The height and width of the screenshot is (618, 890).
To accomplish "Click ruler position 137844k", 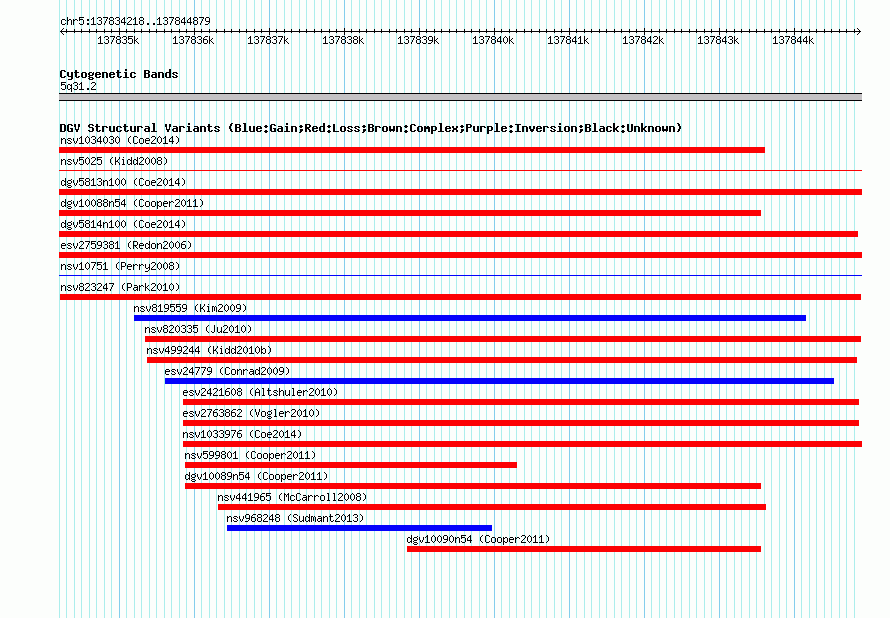I will (793, 40).
